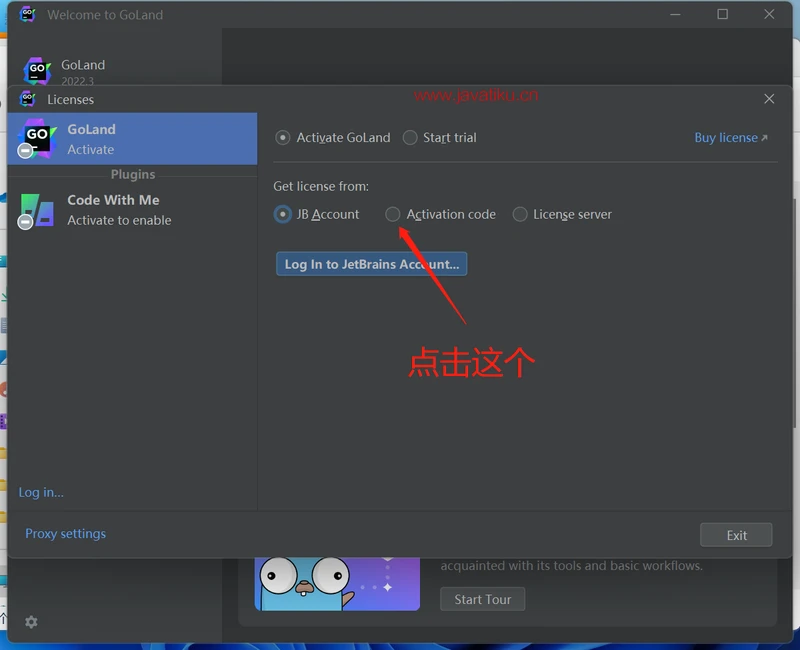
Task: Maximize the Welcome to GoLand window
Action: pos(723,15)
